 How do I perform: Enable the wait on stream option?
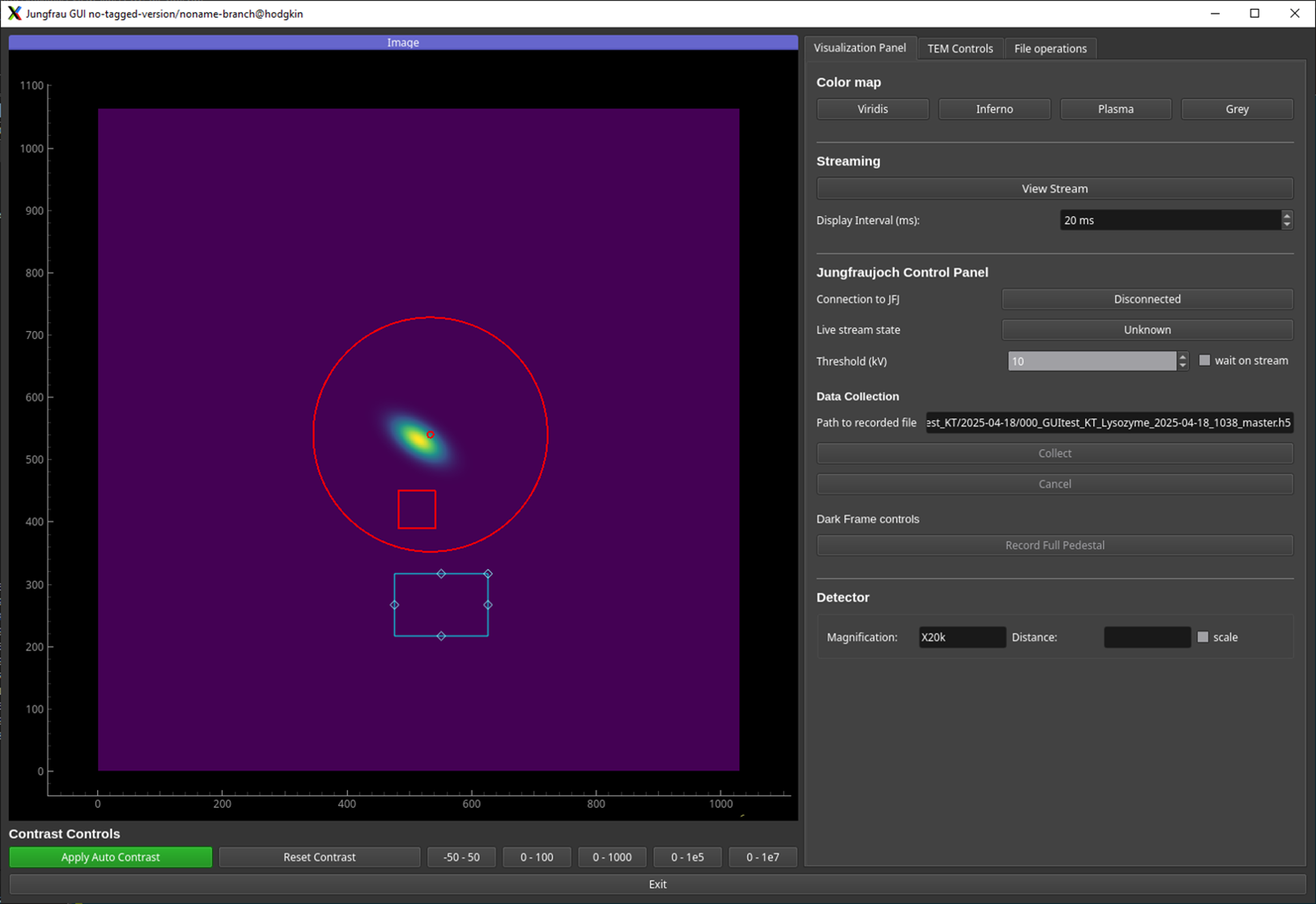pyautogui.click(x=1204, y=360)
